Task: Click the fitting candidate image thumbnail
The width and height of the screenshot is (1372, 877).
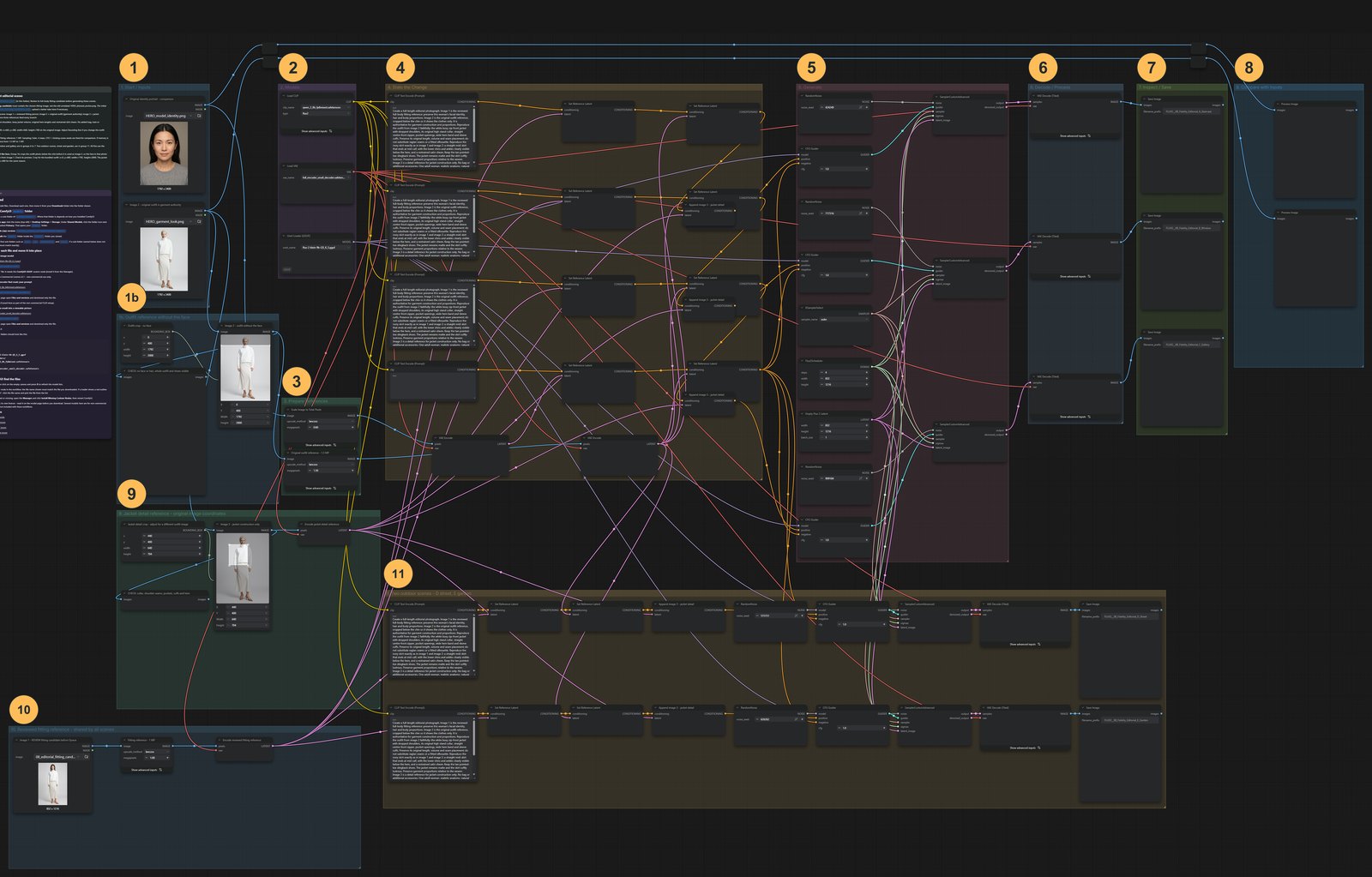Action: [52, 784]
